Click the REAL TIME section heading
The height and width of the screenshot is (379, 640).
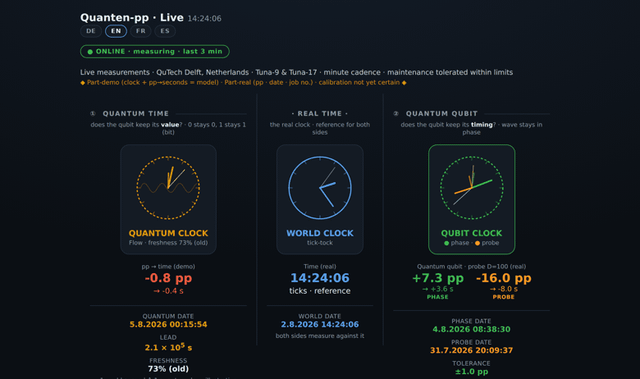coord(320,113)
